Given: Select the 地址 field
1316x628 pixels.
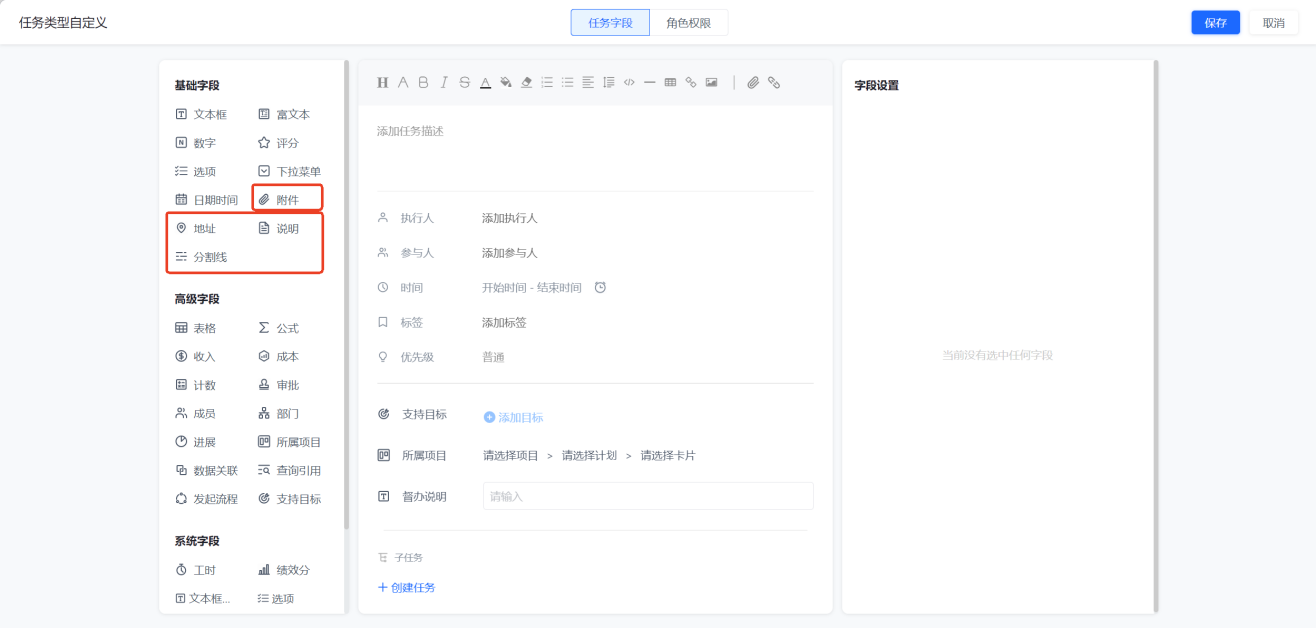Looking at the screenshot, I should [196, 229].
